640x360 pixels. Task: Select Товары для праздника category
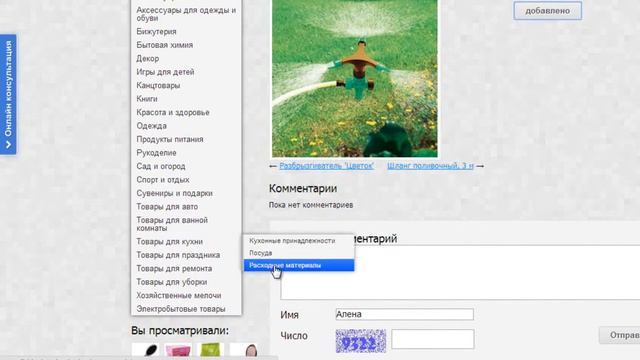tap(178, 255)
